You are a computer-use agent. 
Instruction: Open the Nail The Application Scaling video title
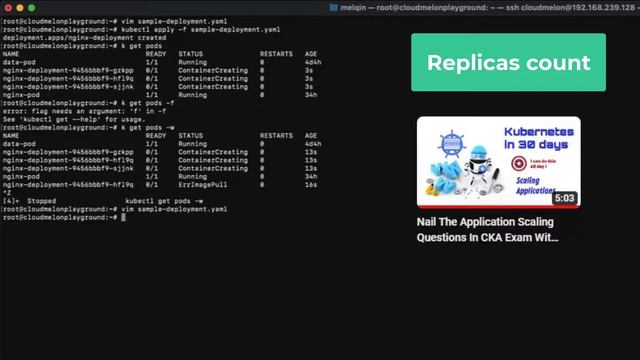(x=487, y=230)
